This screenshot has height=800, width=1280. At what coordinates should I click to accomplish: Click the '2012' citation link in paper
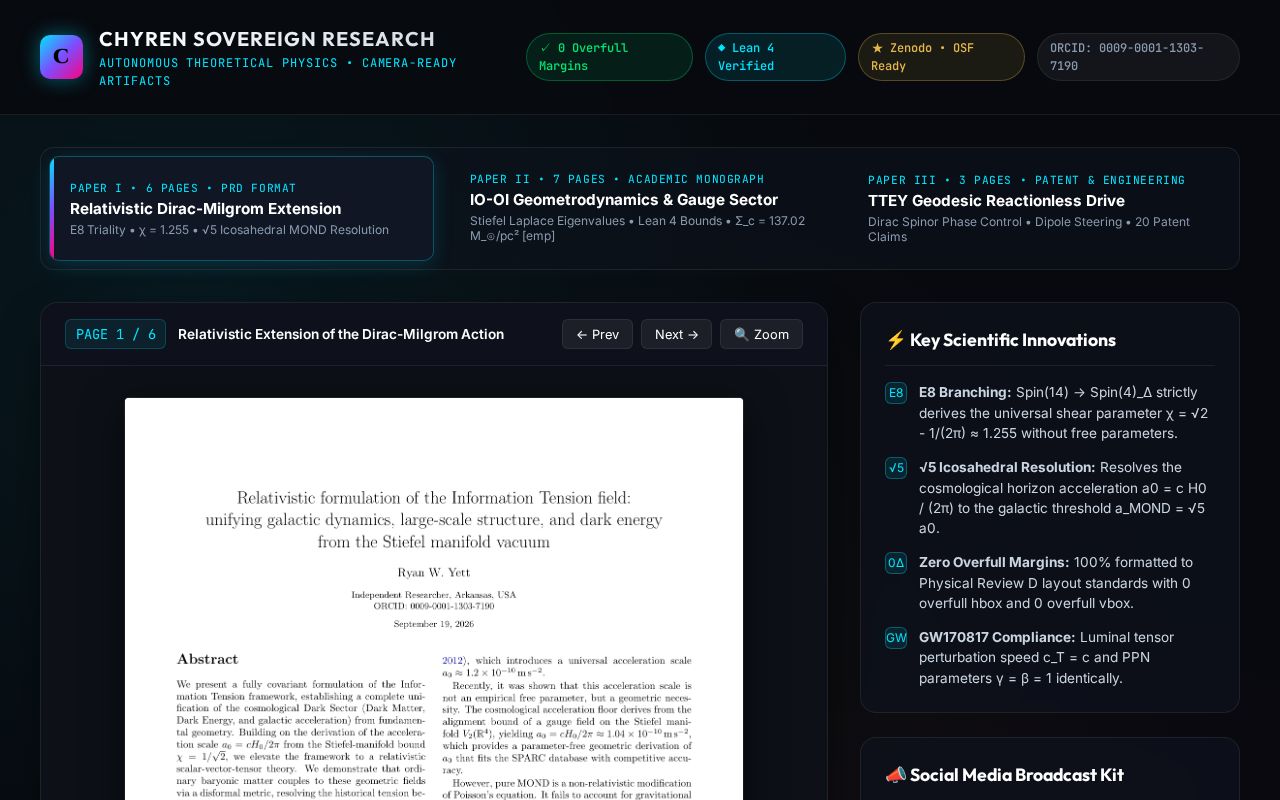coord(452,660)
